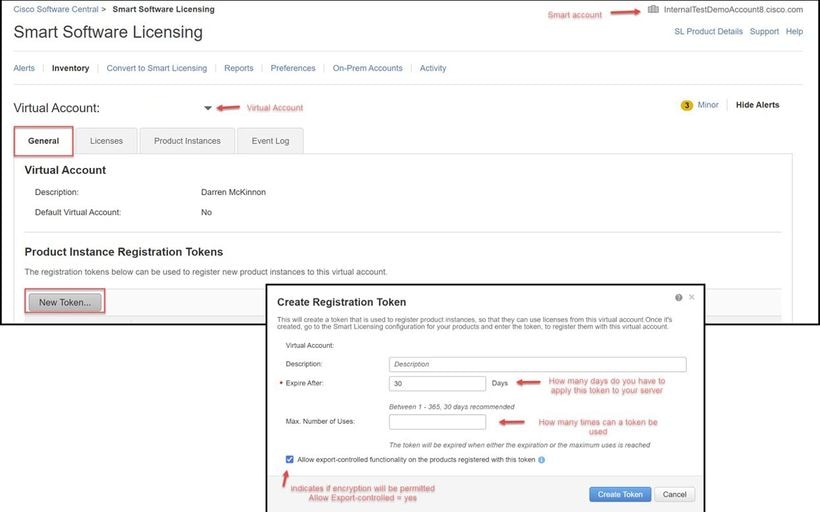Click the Smart account building icon
Viewport: 820px width, 512px height.
click(x=653, y=9)
